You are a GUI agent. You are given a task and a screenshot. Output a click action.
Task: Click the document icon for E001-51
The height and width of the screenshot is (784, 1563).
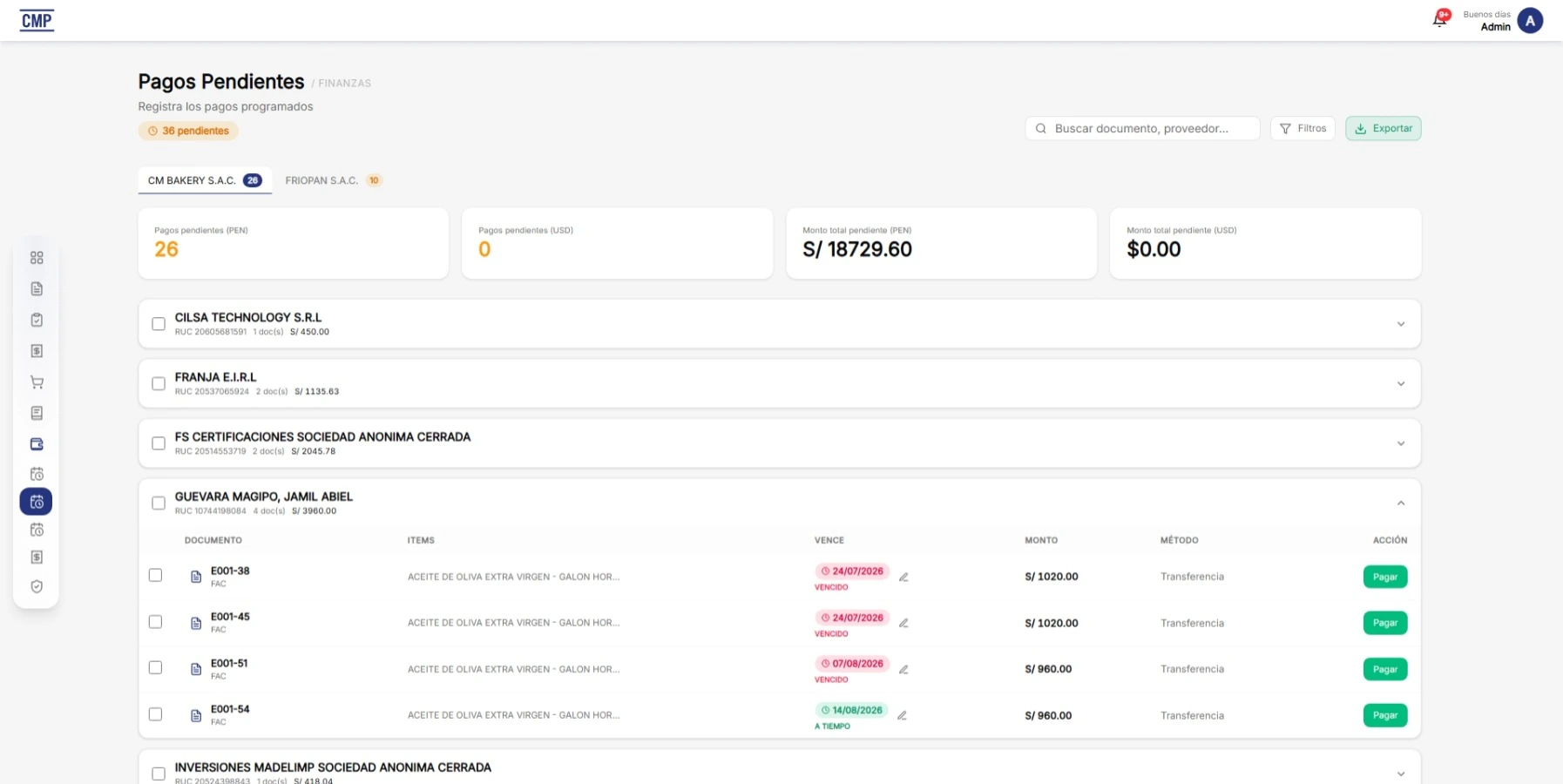[x=196, y=669]
